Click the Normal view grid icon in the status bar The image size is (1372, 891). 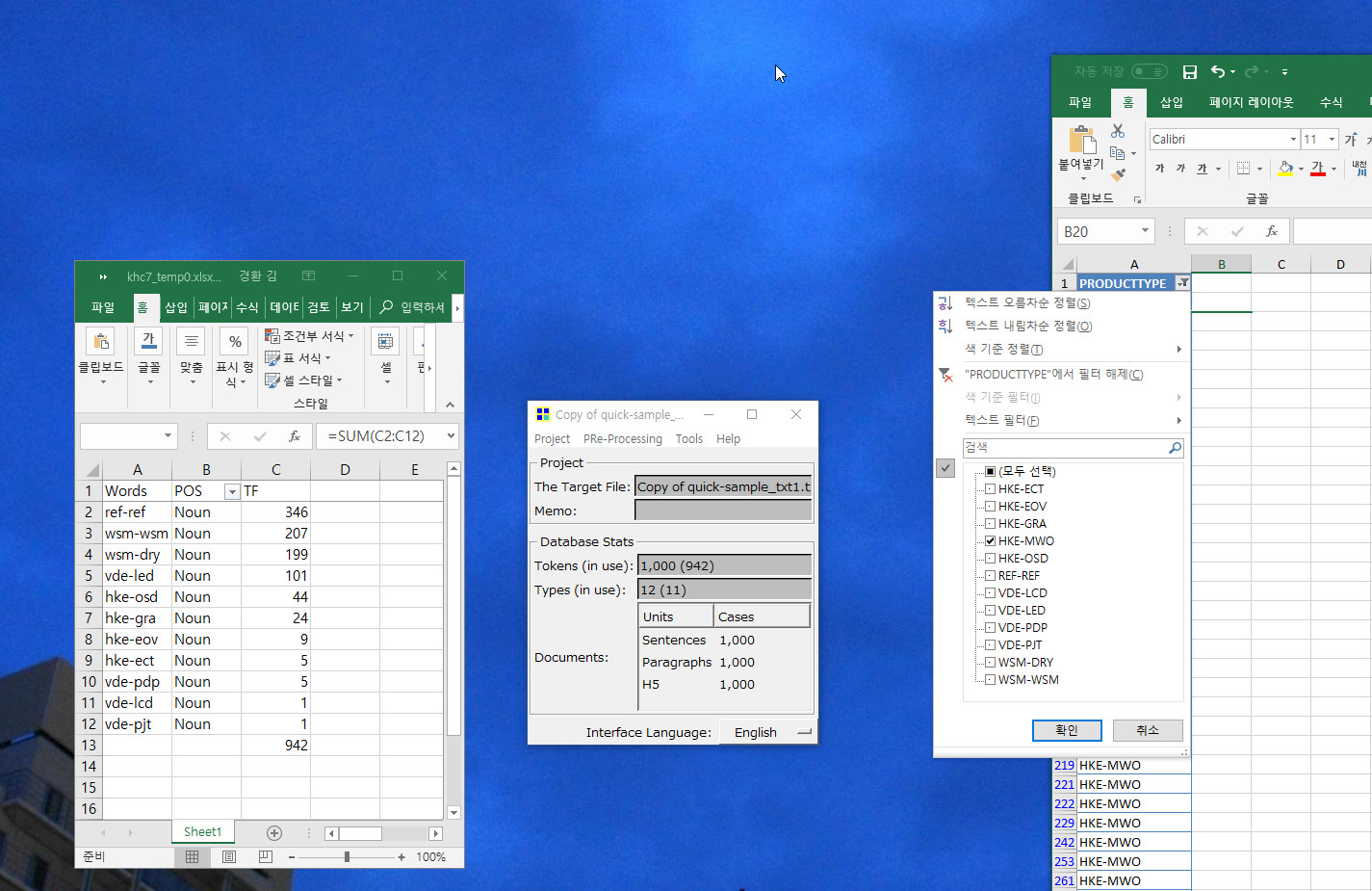click(x=192, y=856)
